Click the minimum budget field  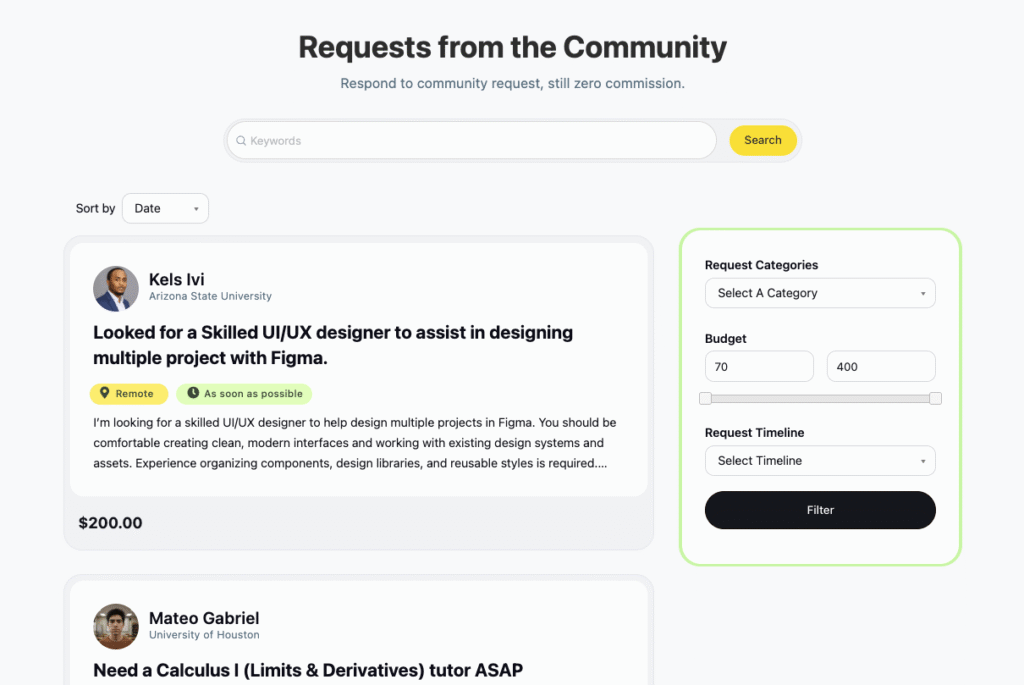759,367
